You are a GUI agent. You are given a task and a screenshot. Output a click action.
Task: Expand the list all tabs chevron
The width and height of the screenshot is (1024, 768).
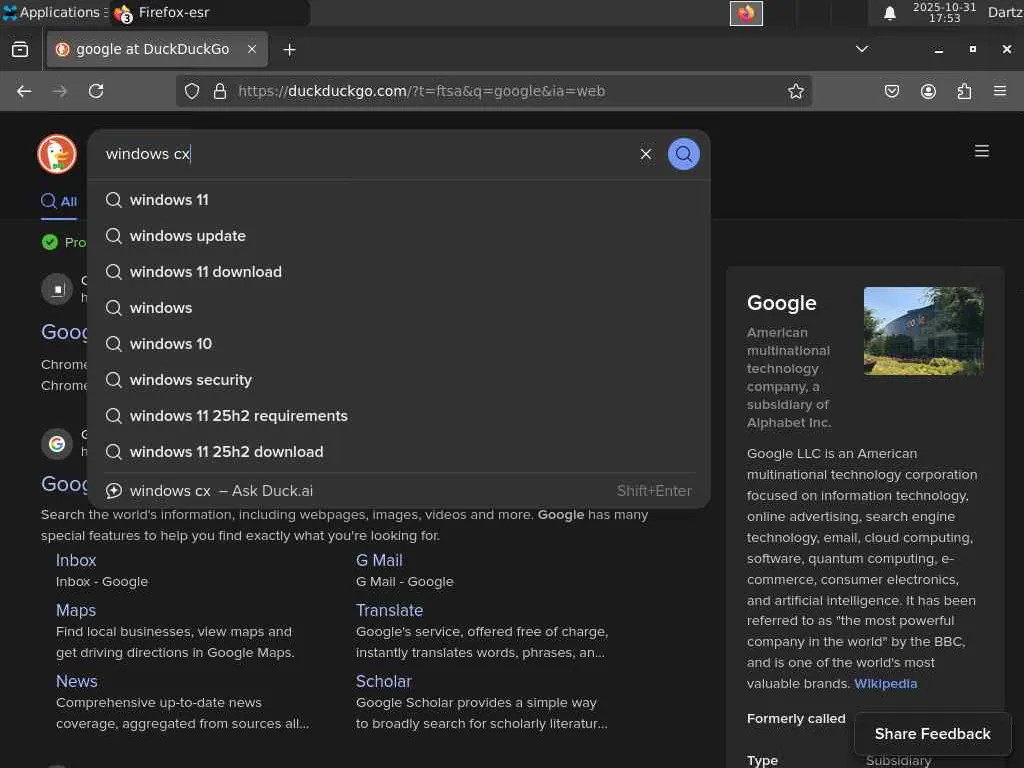point(861,49)
